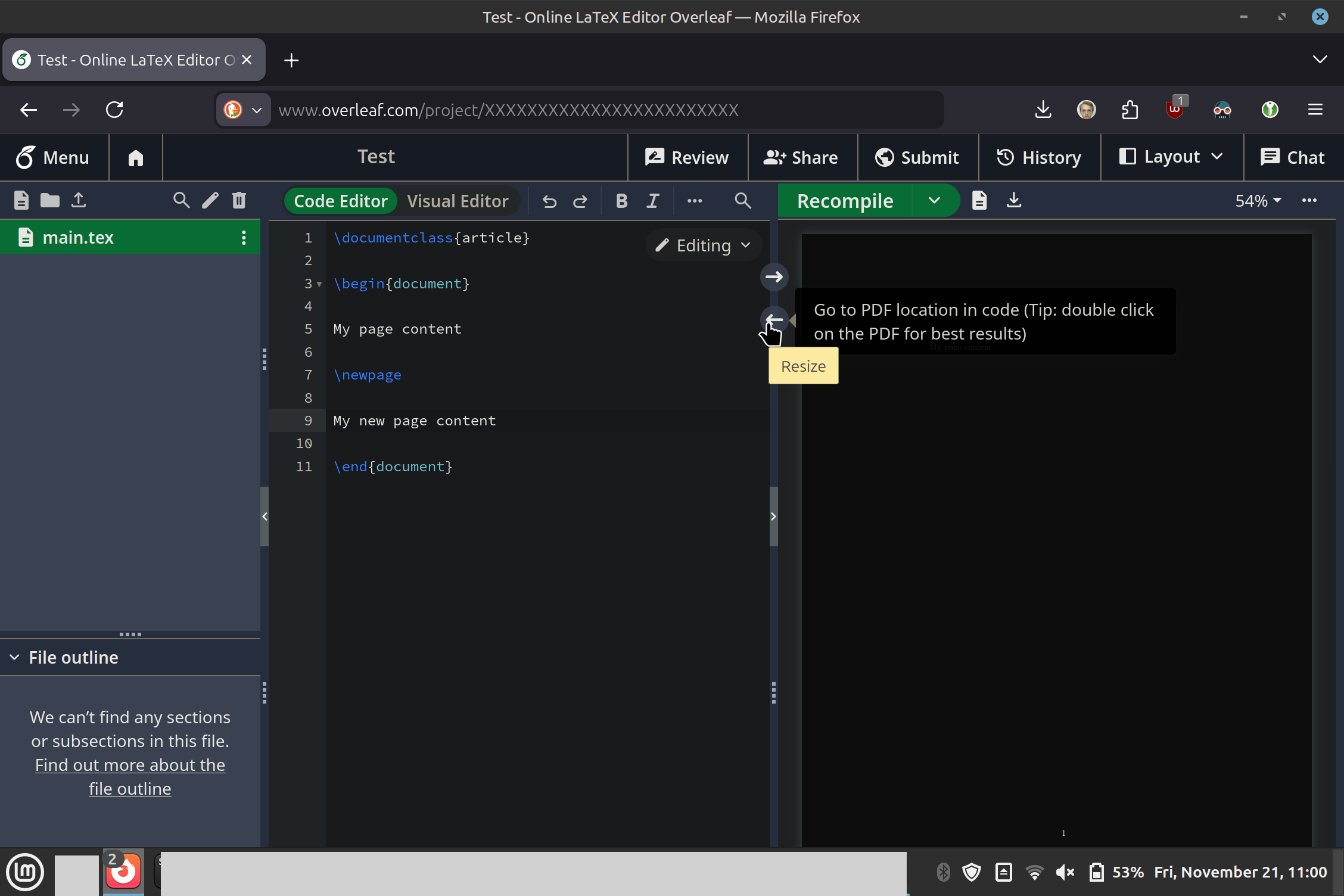1344x896 pixels.
Task: Collapse the File outline section
Action: tap(15, 657)
